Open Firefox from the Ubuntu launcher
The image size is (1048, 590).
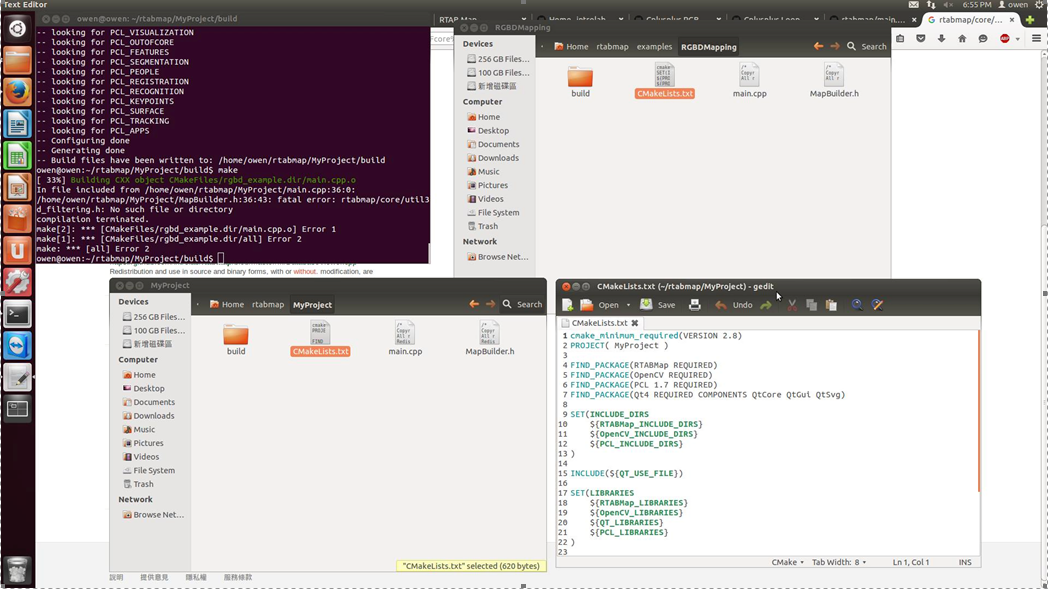click(17, 92)
